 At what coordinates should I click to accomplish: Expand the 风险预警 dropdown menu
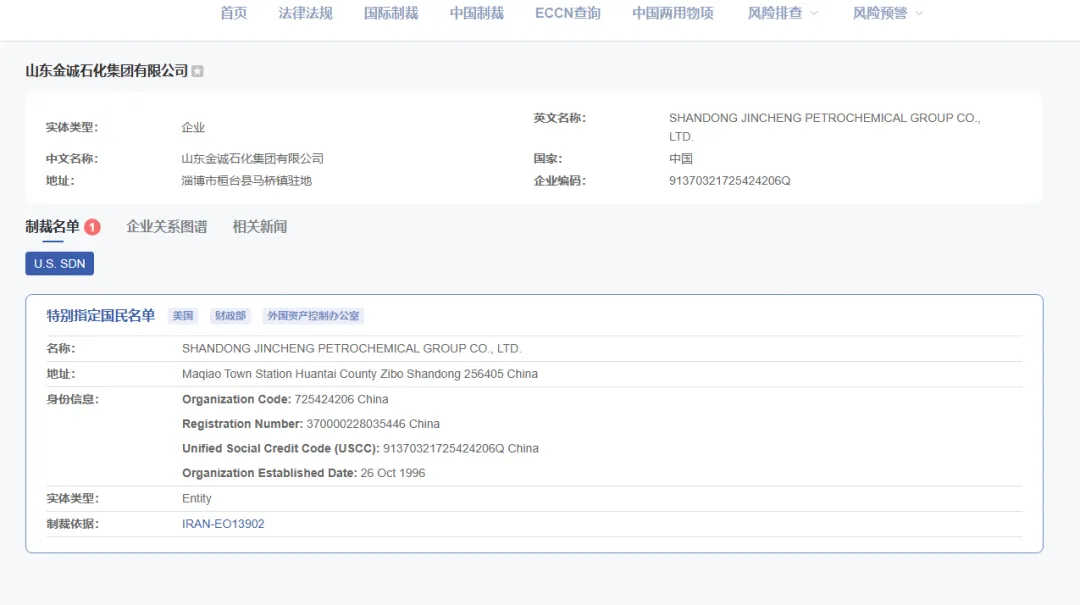[888, 13]
